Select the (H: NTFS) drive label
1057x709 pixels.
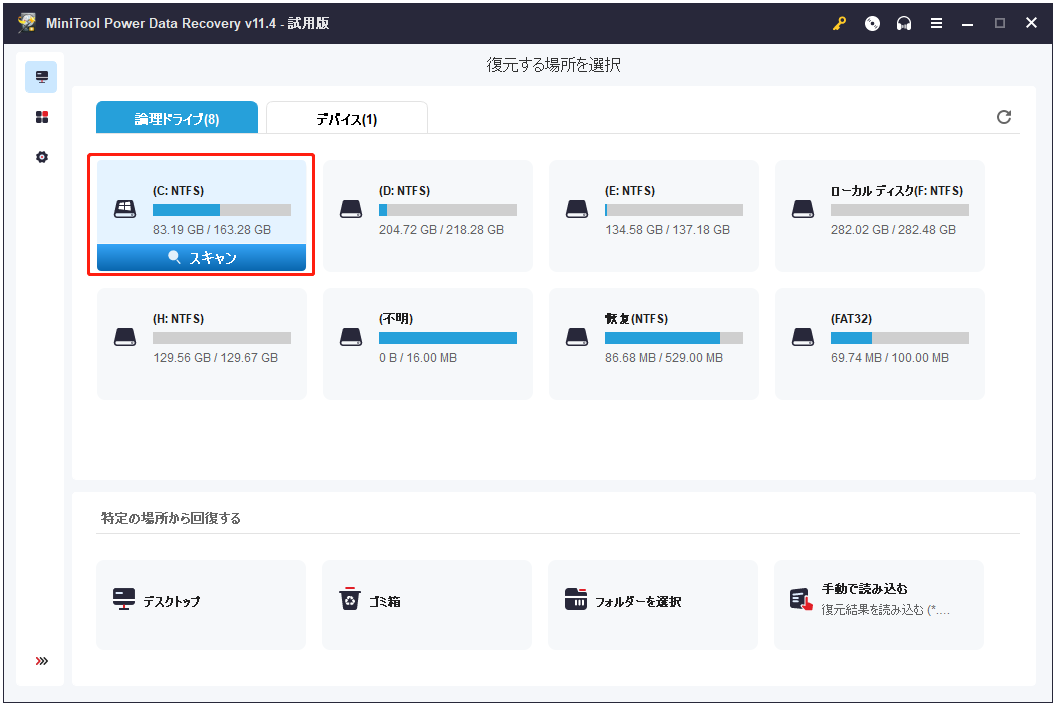179,319
